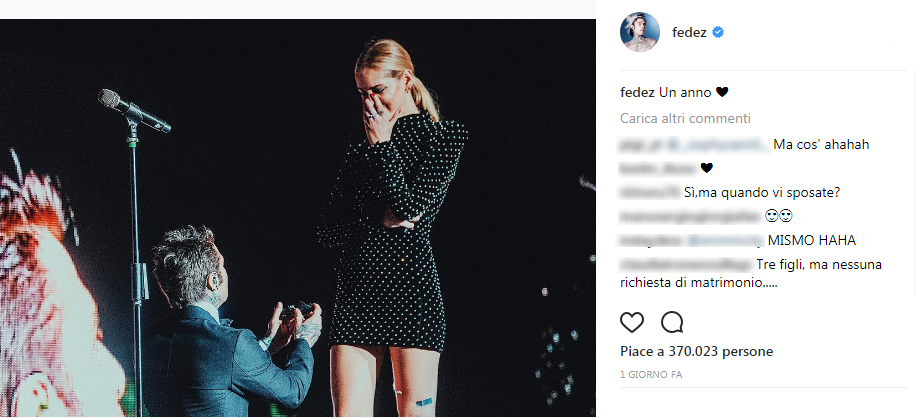The width and height of the screenshot is (915, 418).
Task: Click the heart emoji in the second comment
Action: [706, 167]
